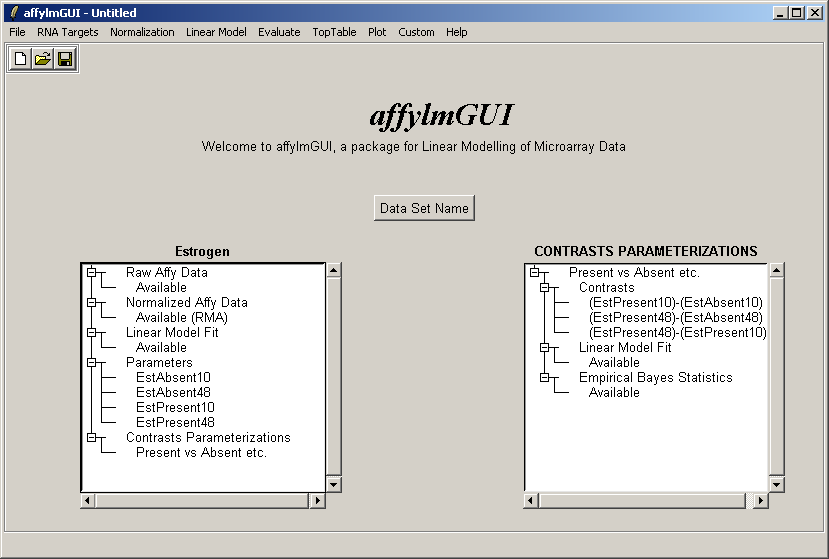Viewport: 829px width, 559px height.
Task: Click the Open folder toolbar icon
Action: [x=42, y=60]
